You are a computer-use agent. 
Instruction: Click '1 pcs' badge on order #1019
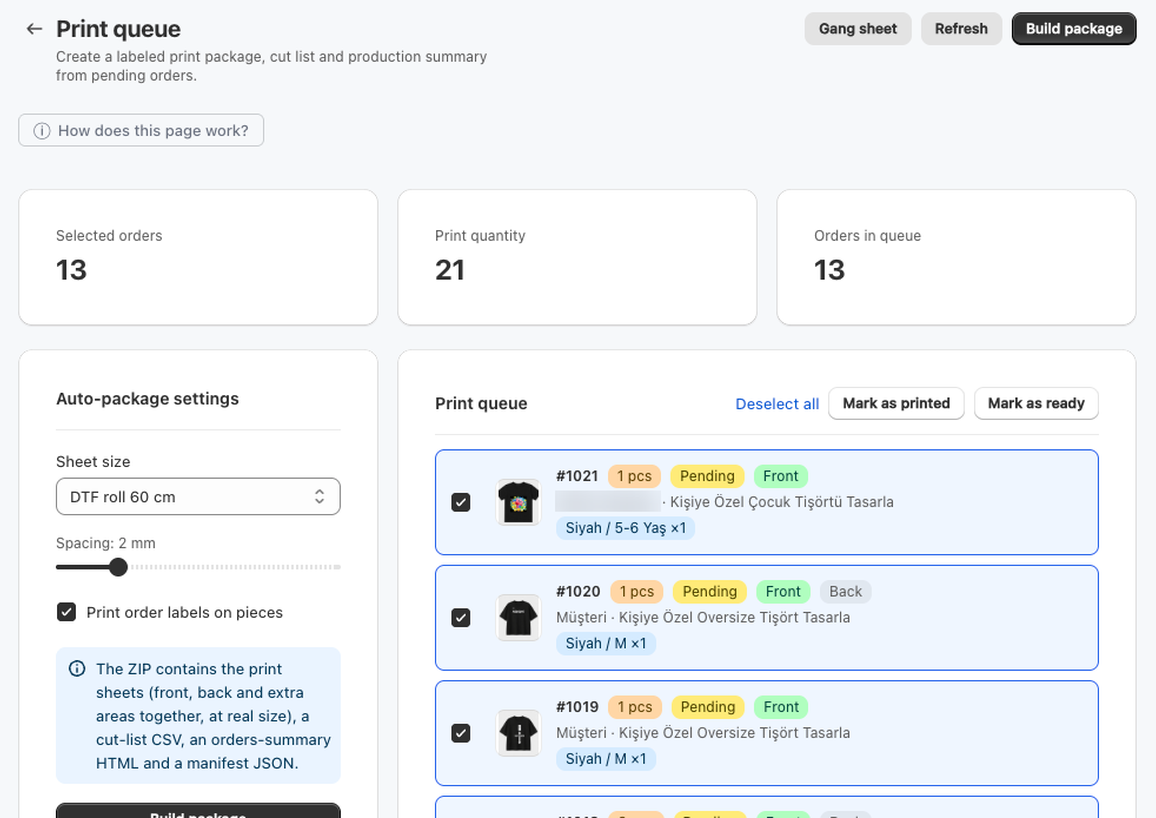coord(635,707)
